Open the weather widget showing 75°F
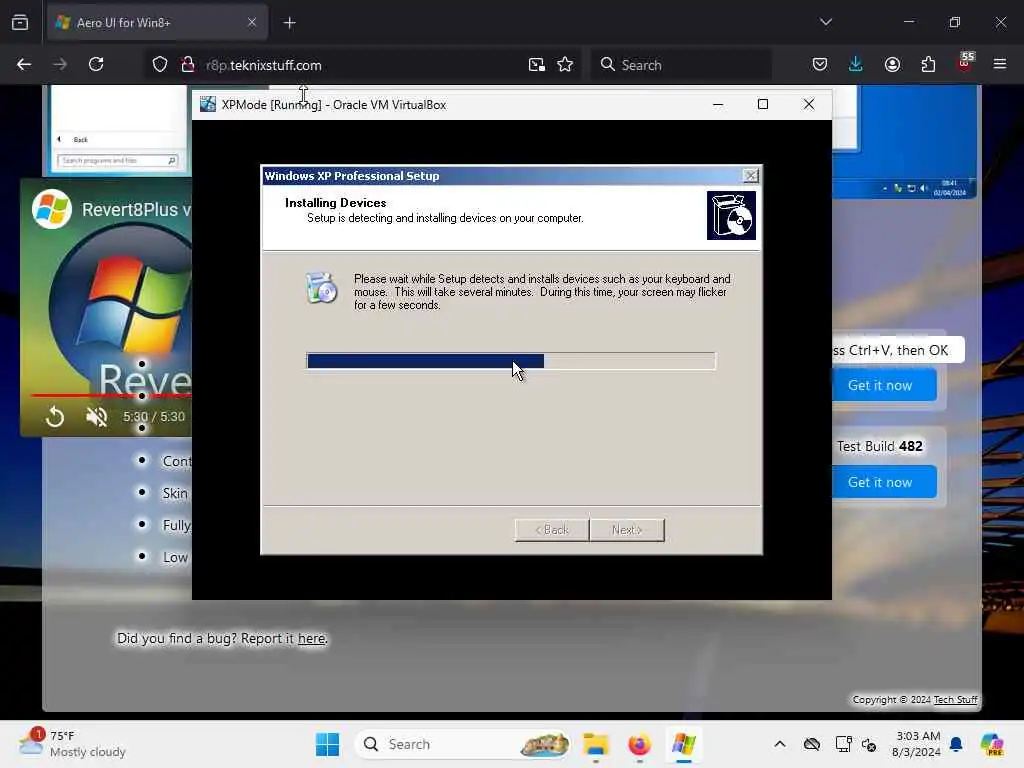The height and width of the screenshot is (768, 1024). [x=72, y=744]
